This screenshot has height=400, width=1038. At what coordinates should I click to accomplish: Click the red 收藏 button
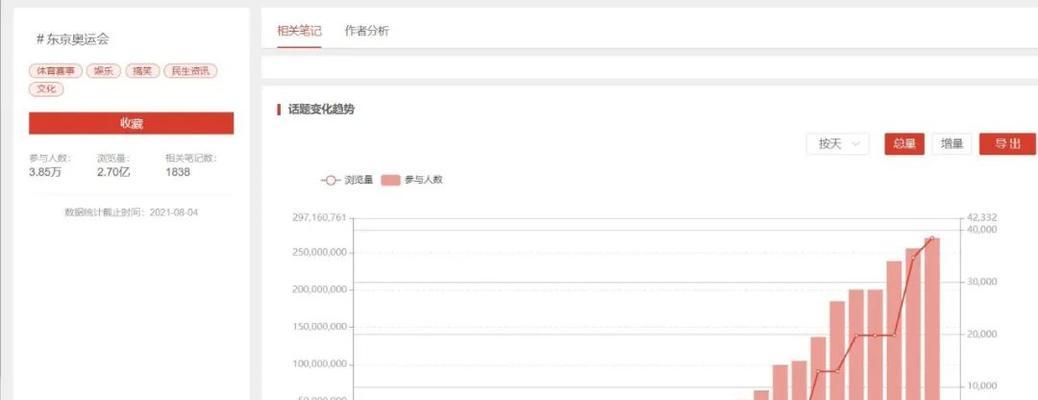(x=131, y=123)
